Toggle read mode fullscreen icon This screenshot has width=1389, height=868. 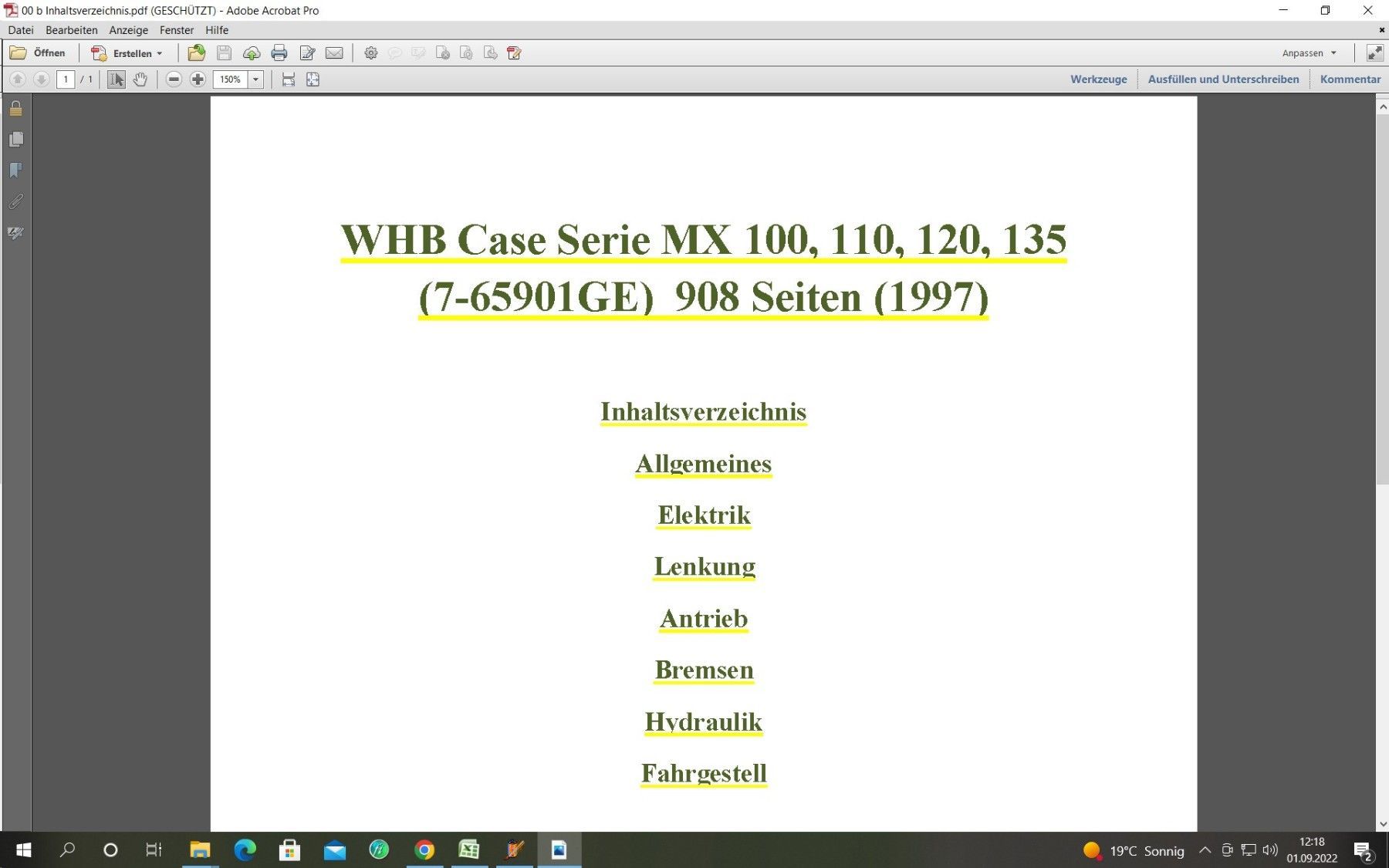1374,53
